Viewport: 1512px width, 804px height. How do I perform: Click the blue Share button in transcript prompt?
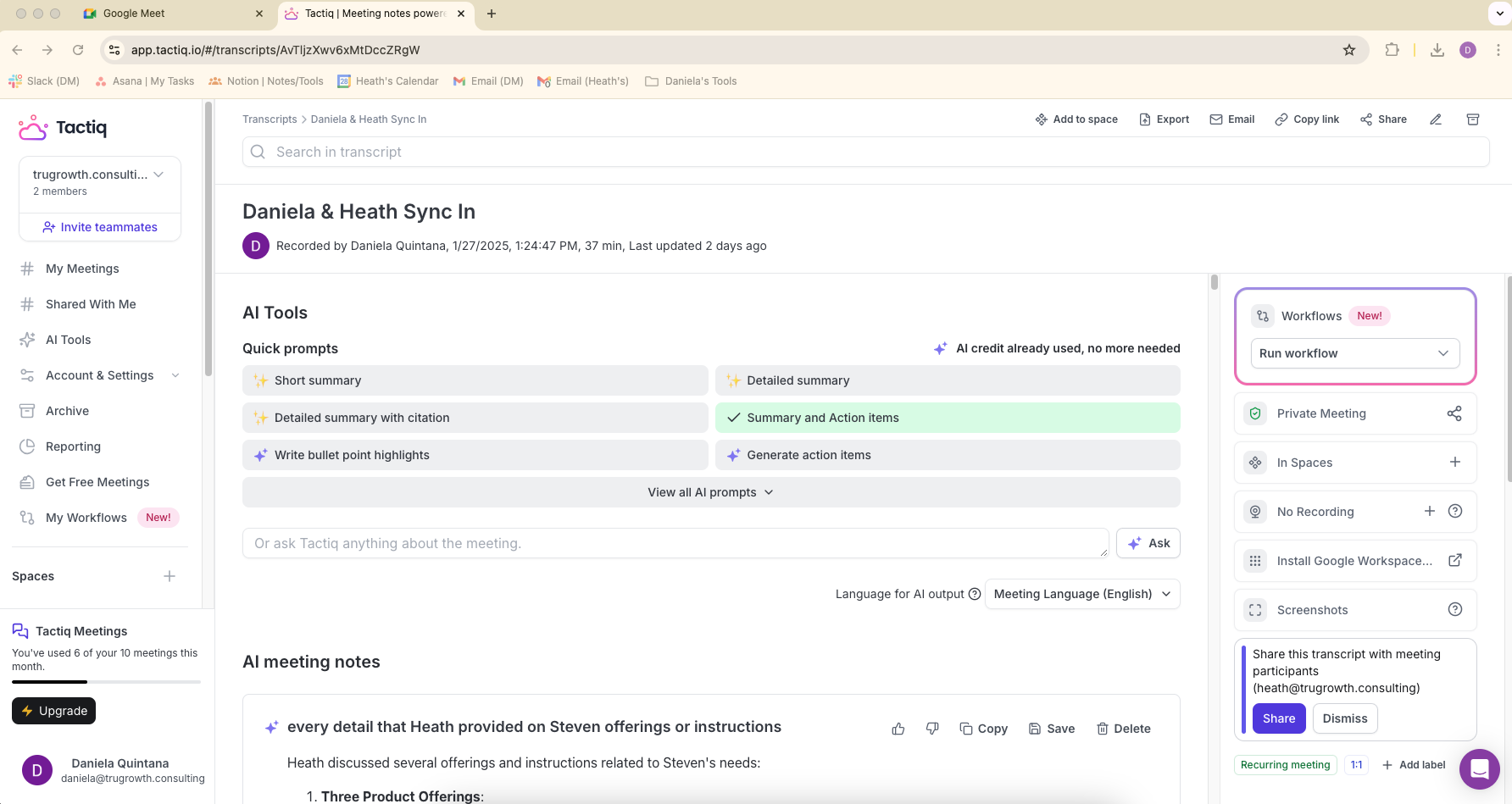tap(1279, 718)
